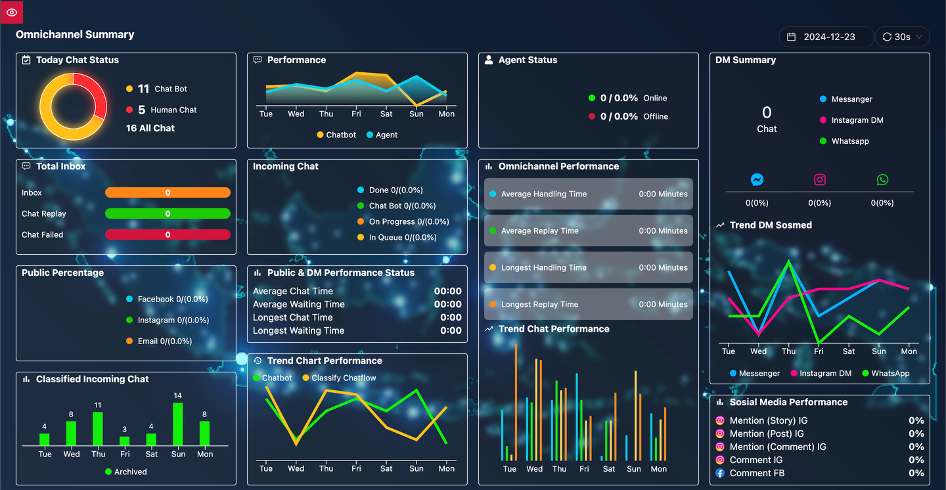
Task: Click the refresh icon beside 30s
Action: pyautogui.click(x=887, y=37)
